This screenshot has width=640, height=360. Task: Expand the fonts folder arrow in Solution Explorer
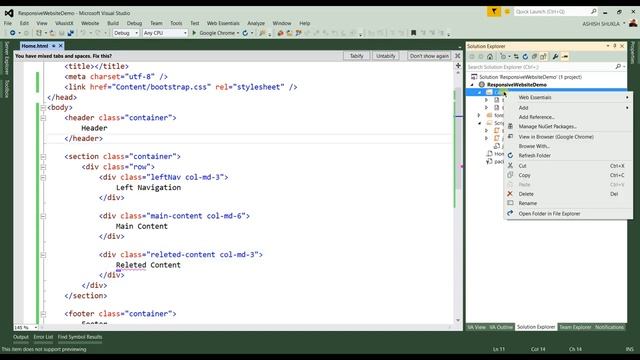(479, 116)
